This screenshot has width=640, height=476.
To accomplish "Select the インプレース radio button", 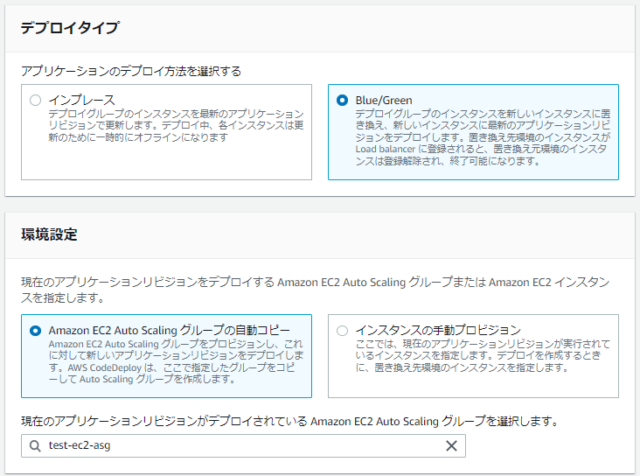I will [36, 100].
